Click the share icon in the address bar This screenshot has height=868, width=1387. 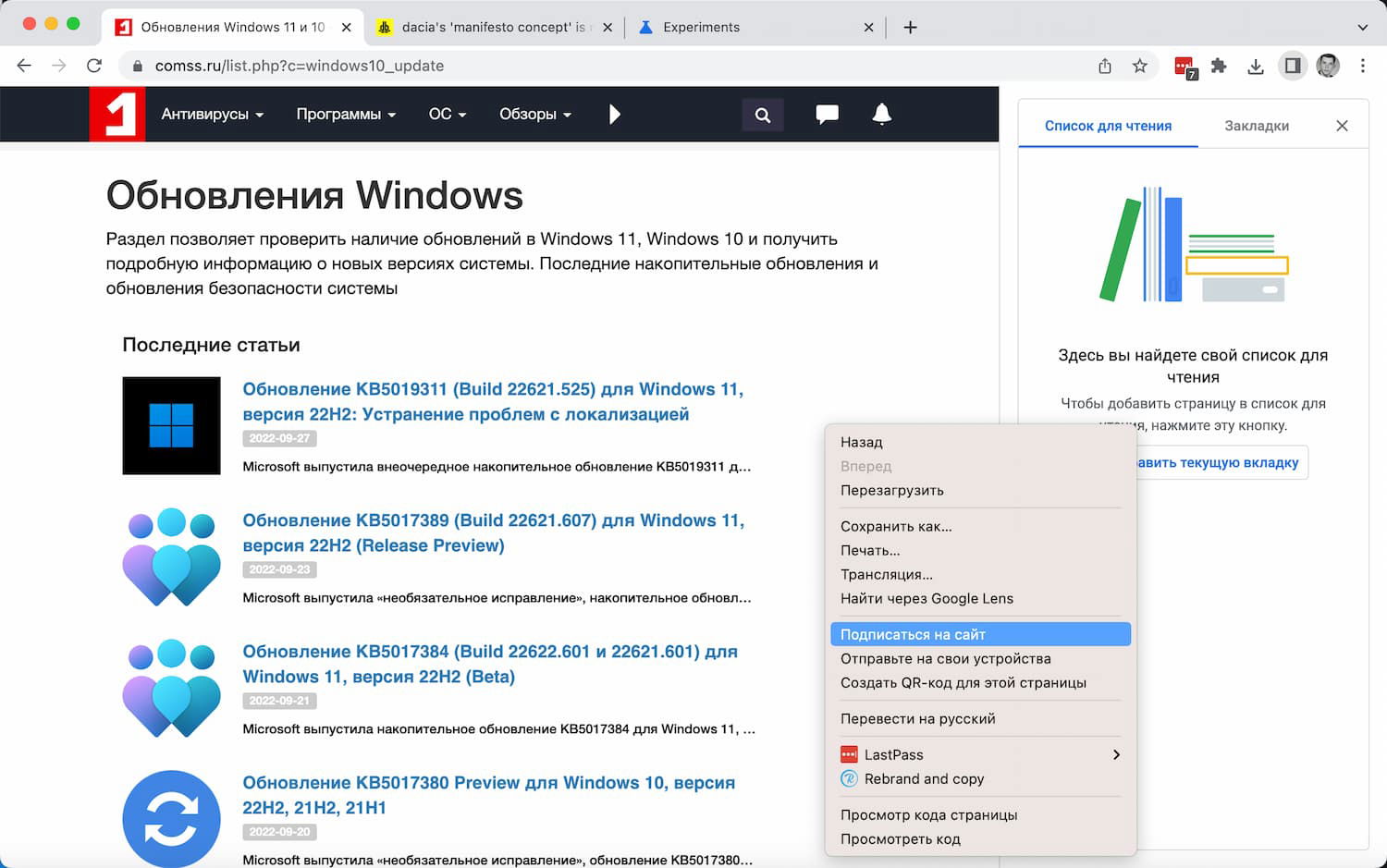1105,66
